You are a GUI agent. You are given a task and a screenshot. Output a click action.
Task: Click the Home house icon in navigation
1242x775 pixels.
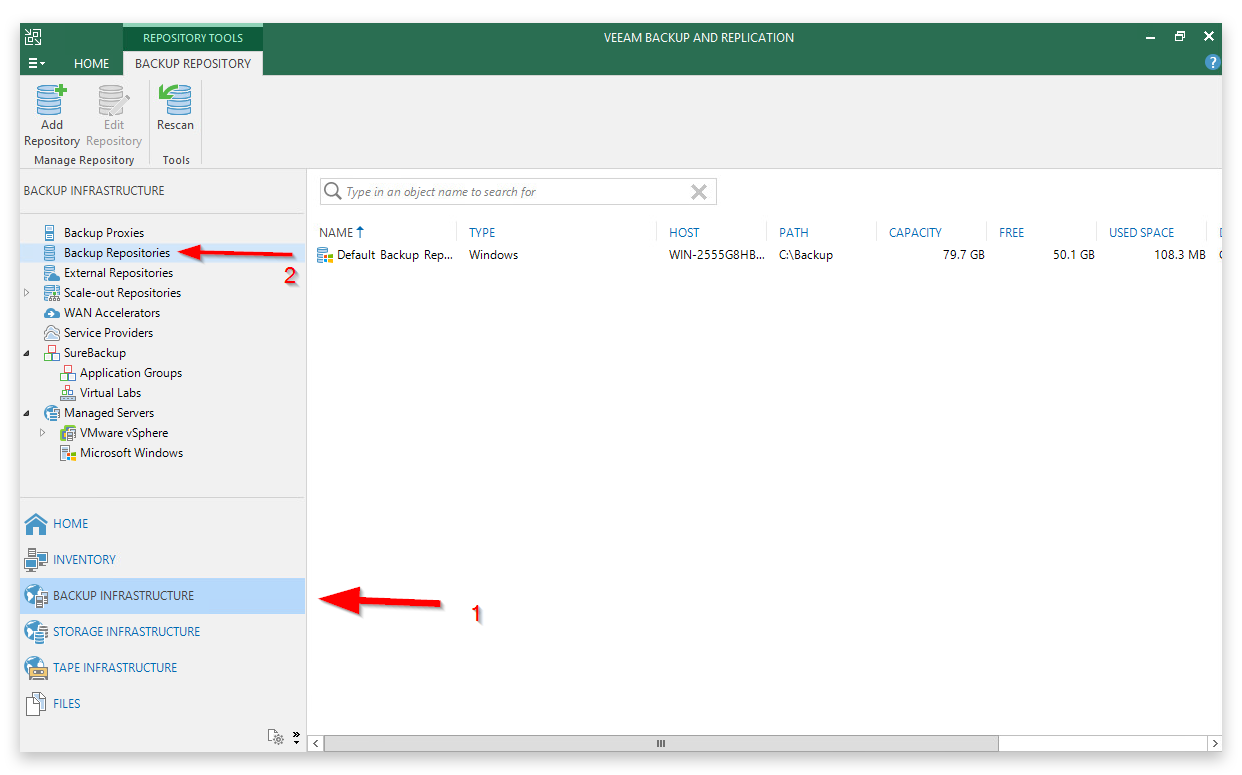36,524
